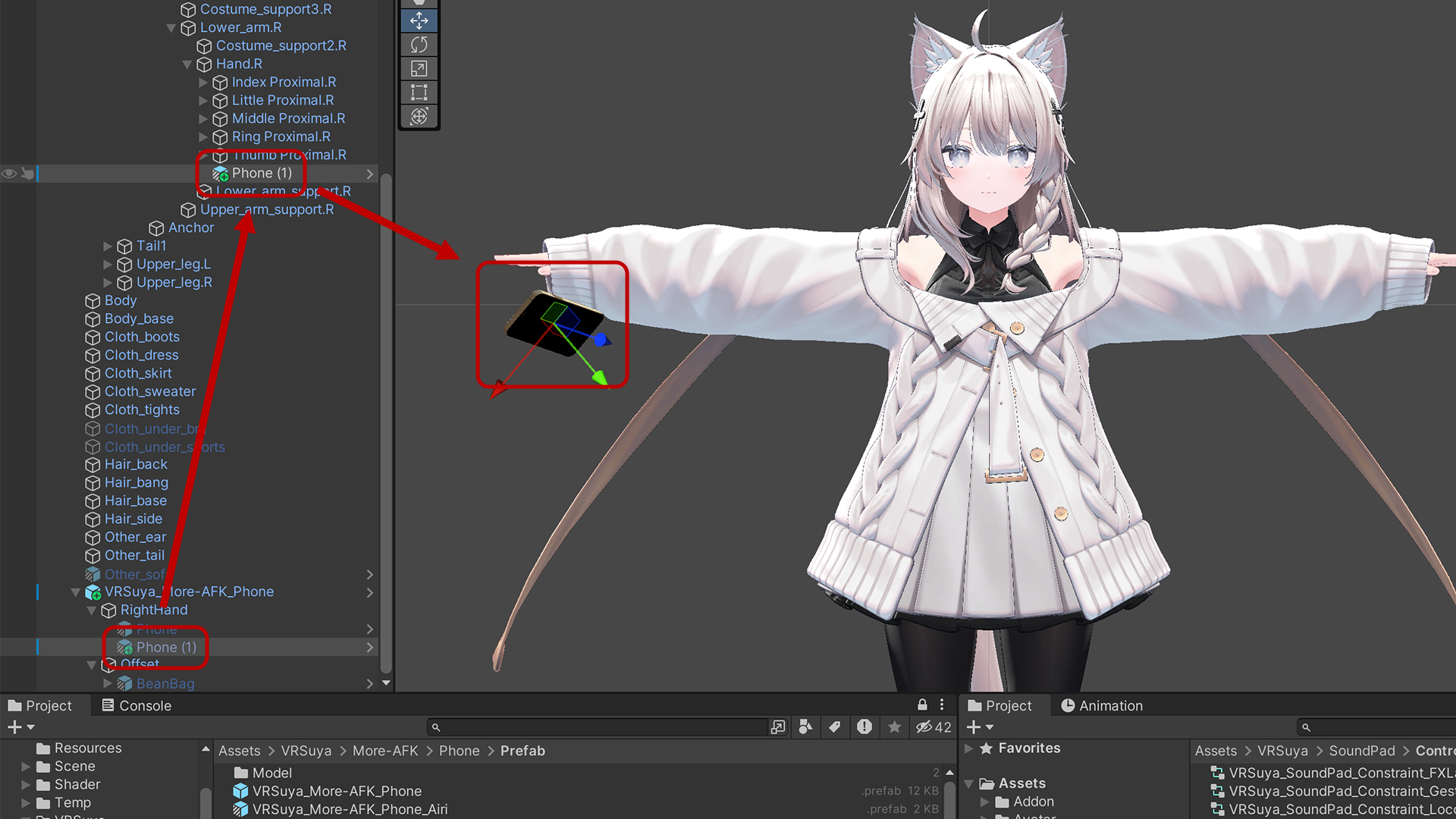The image size is (1456, 819).
Task: Expand the Upper_leg.R hierarchy node
Action: pyautogui.click(x=108, y=283)
